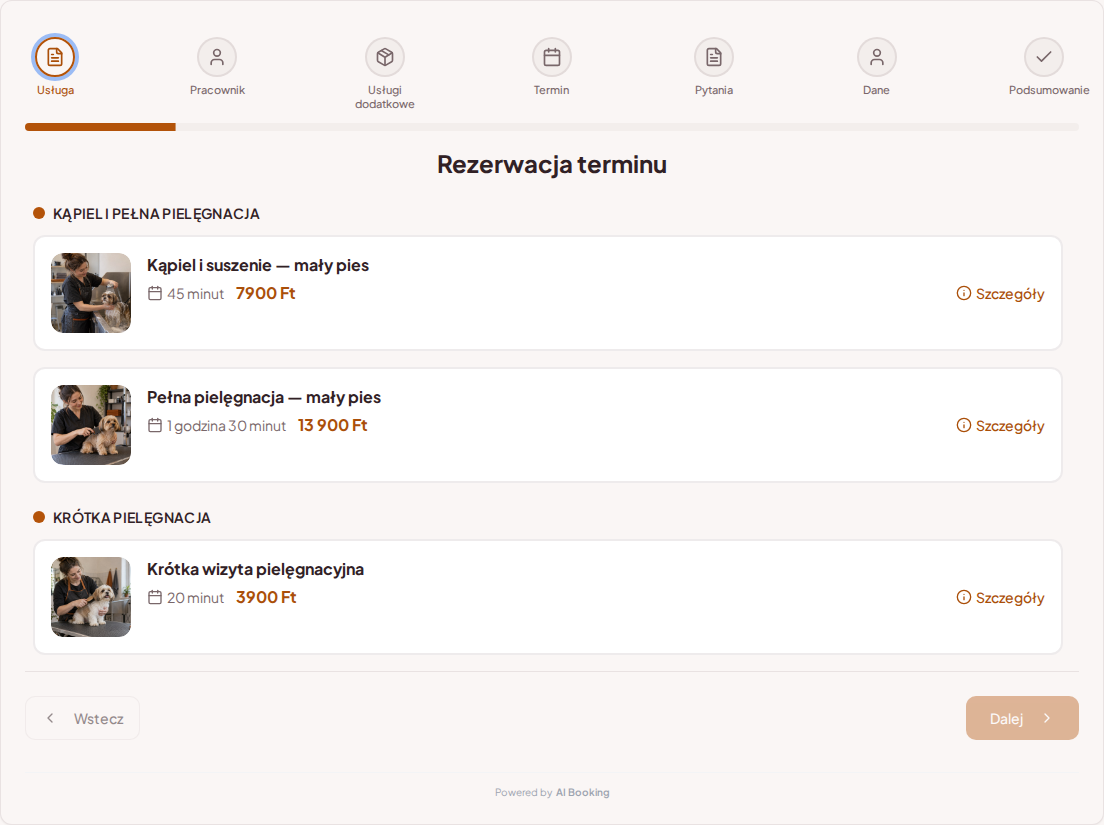Select Pełna pielęgnacja thumbnail photo
The width and height of the screenshot is (1104, 825).
click(x=91, y=424)
